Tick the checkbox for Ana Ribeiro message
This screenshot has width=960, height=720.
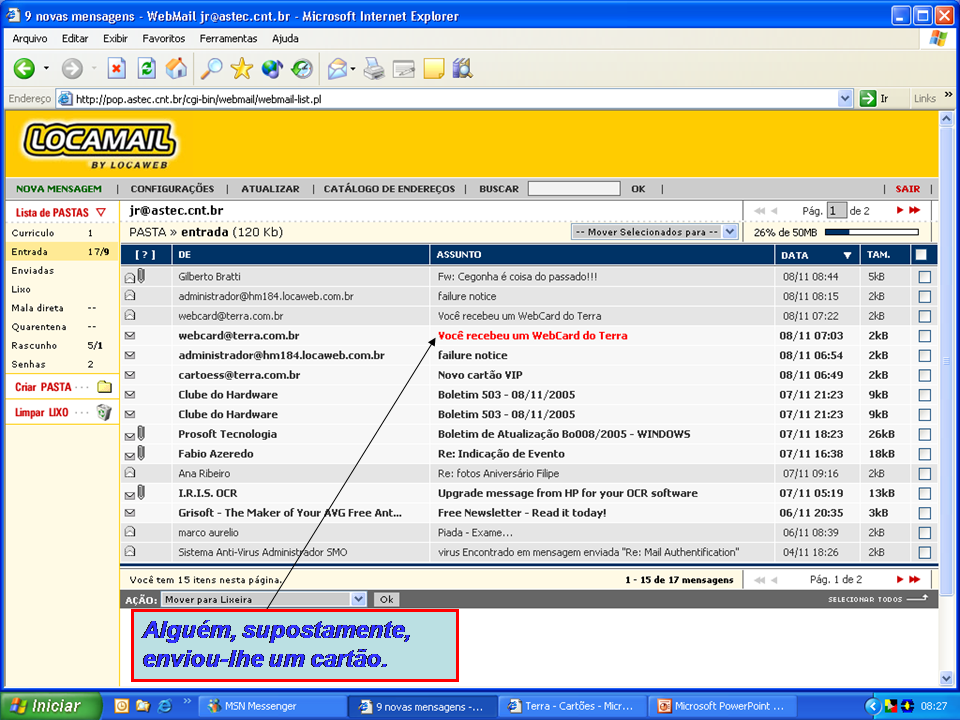coord(924,474)
